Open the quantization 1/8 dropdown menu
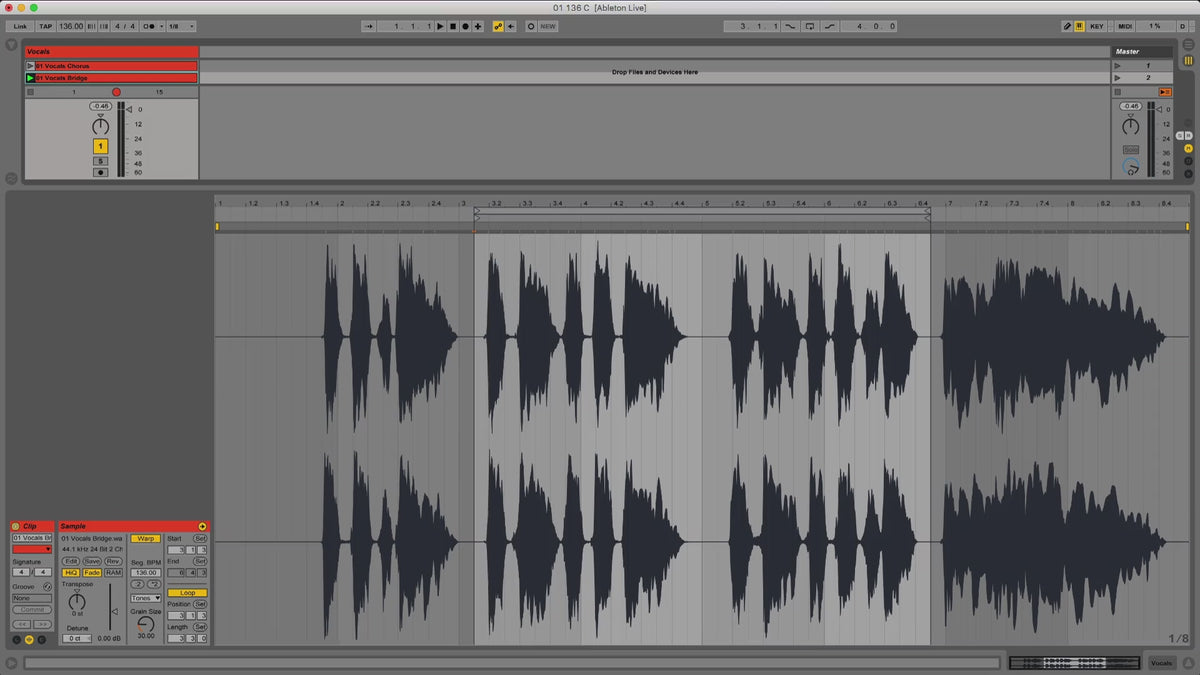 pos(181,26)
